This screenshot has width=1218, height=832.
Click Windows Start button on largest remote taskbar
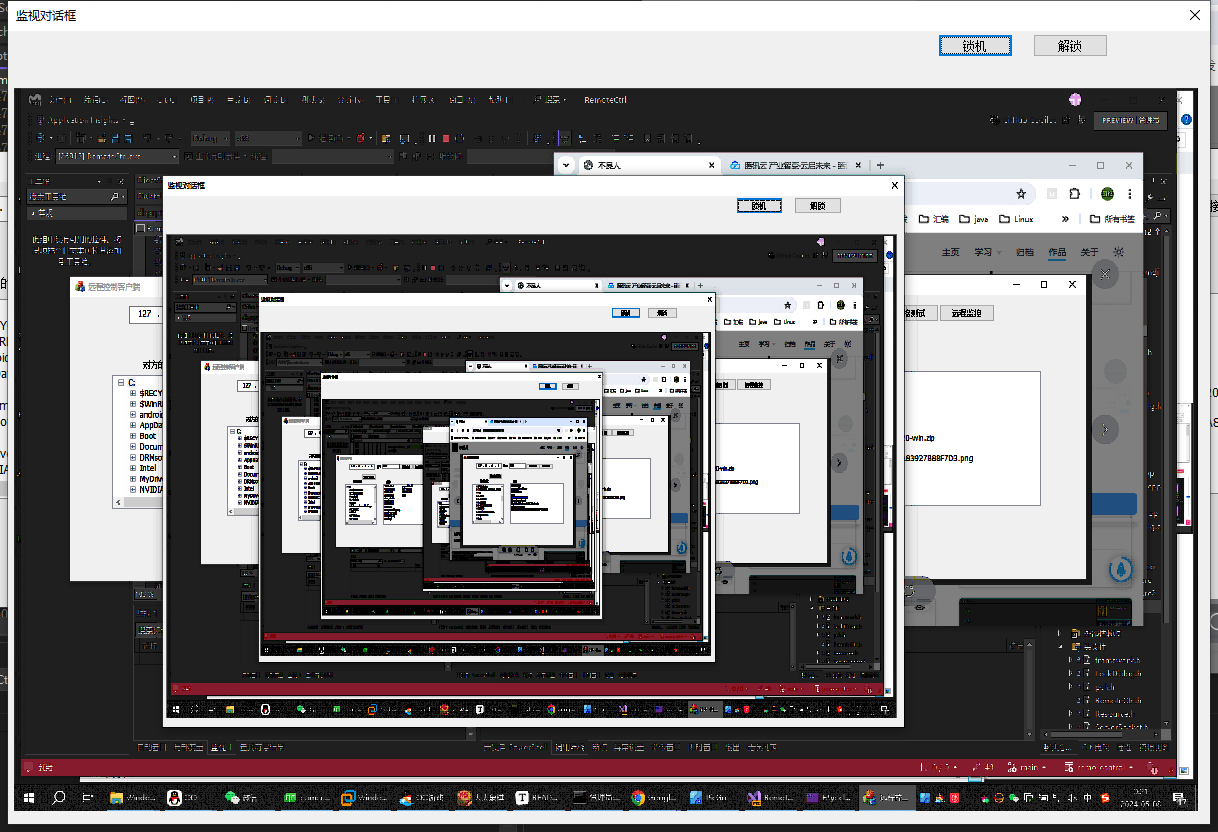point(29,798)
